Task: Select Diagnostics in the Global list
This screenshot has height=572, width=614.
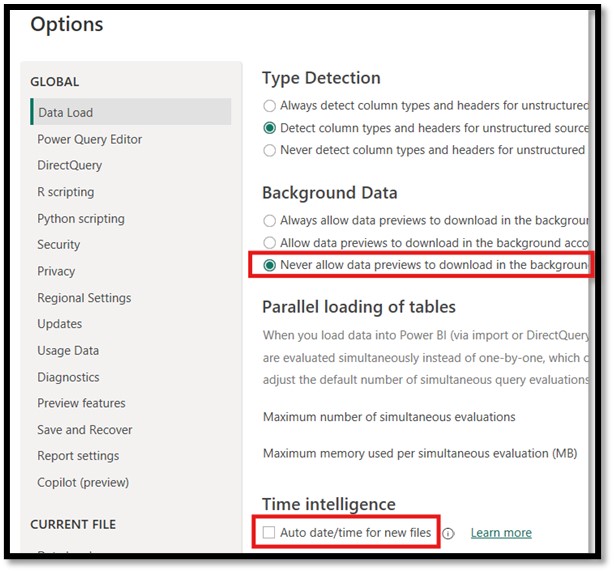Action: tap(68, 377)
